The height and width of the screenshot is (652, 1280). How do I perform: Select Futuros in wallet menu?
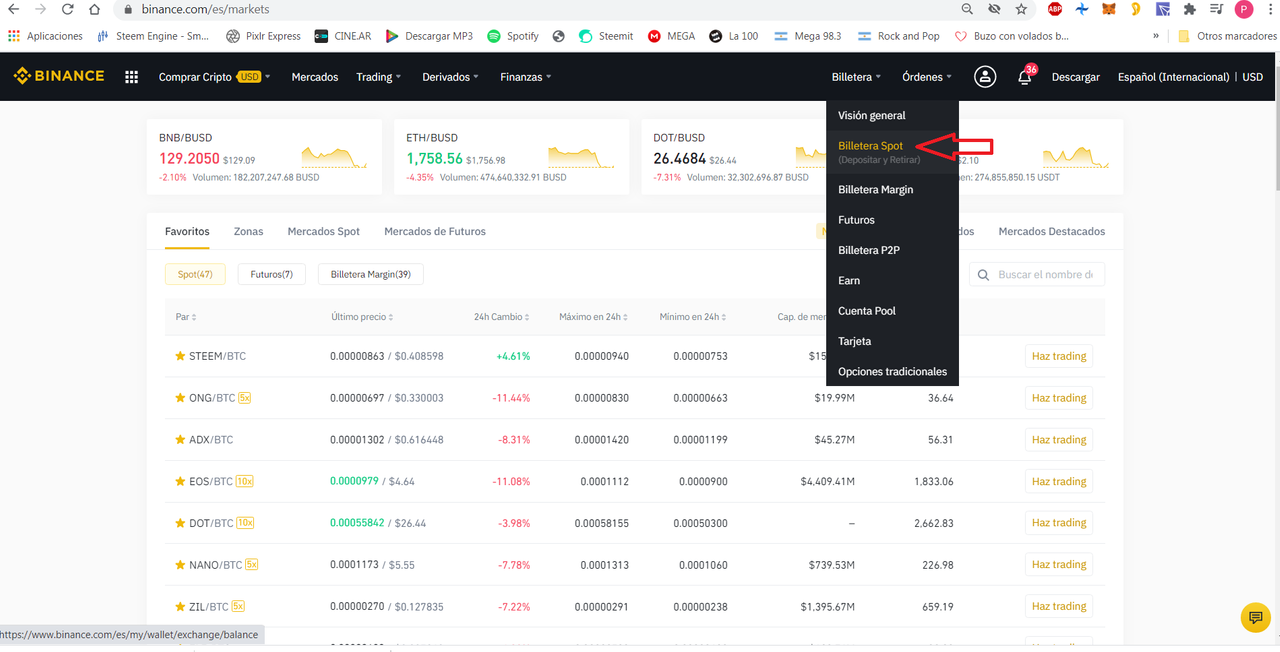click(892, 220)
